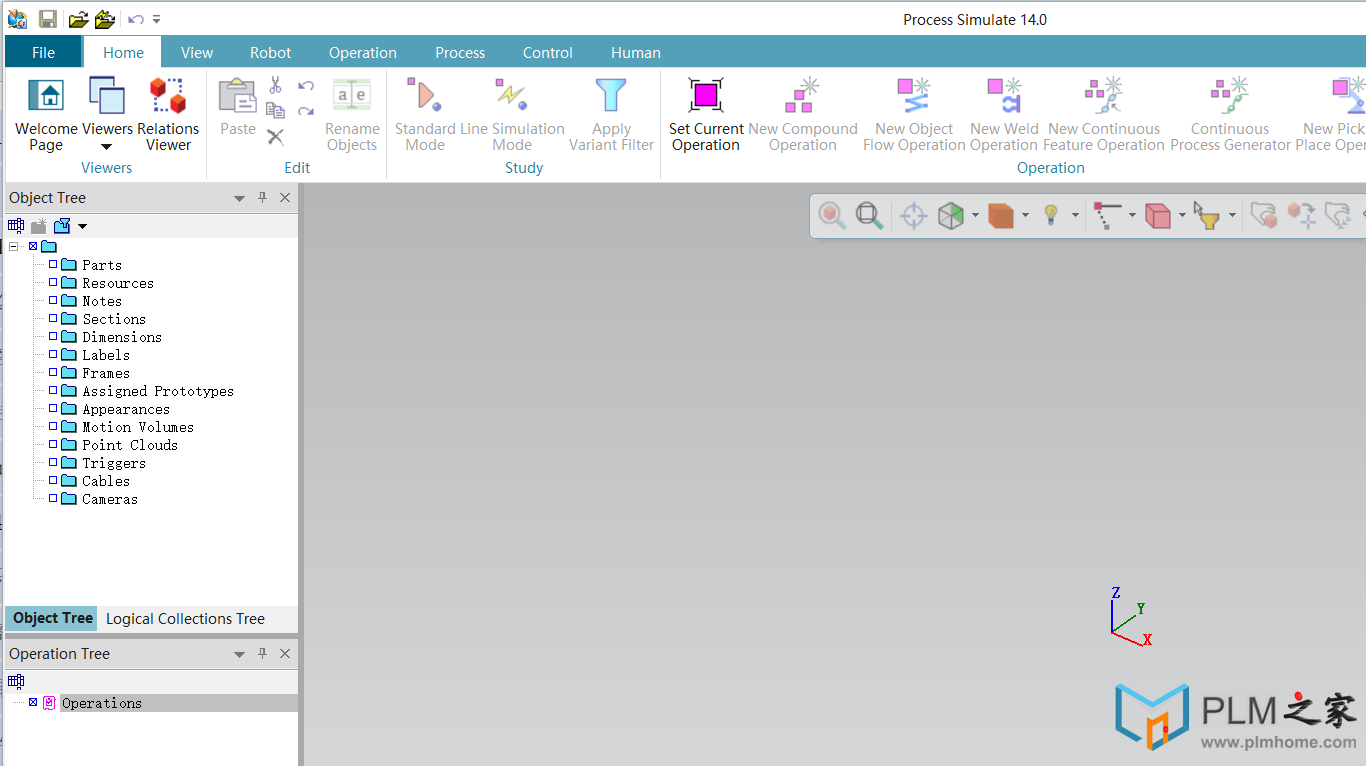Click the Undo icon in Edit group
This screenshot has width=1366, height=766.
[306, 86]
